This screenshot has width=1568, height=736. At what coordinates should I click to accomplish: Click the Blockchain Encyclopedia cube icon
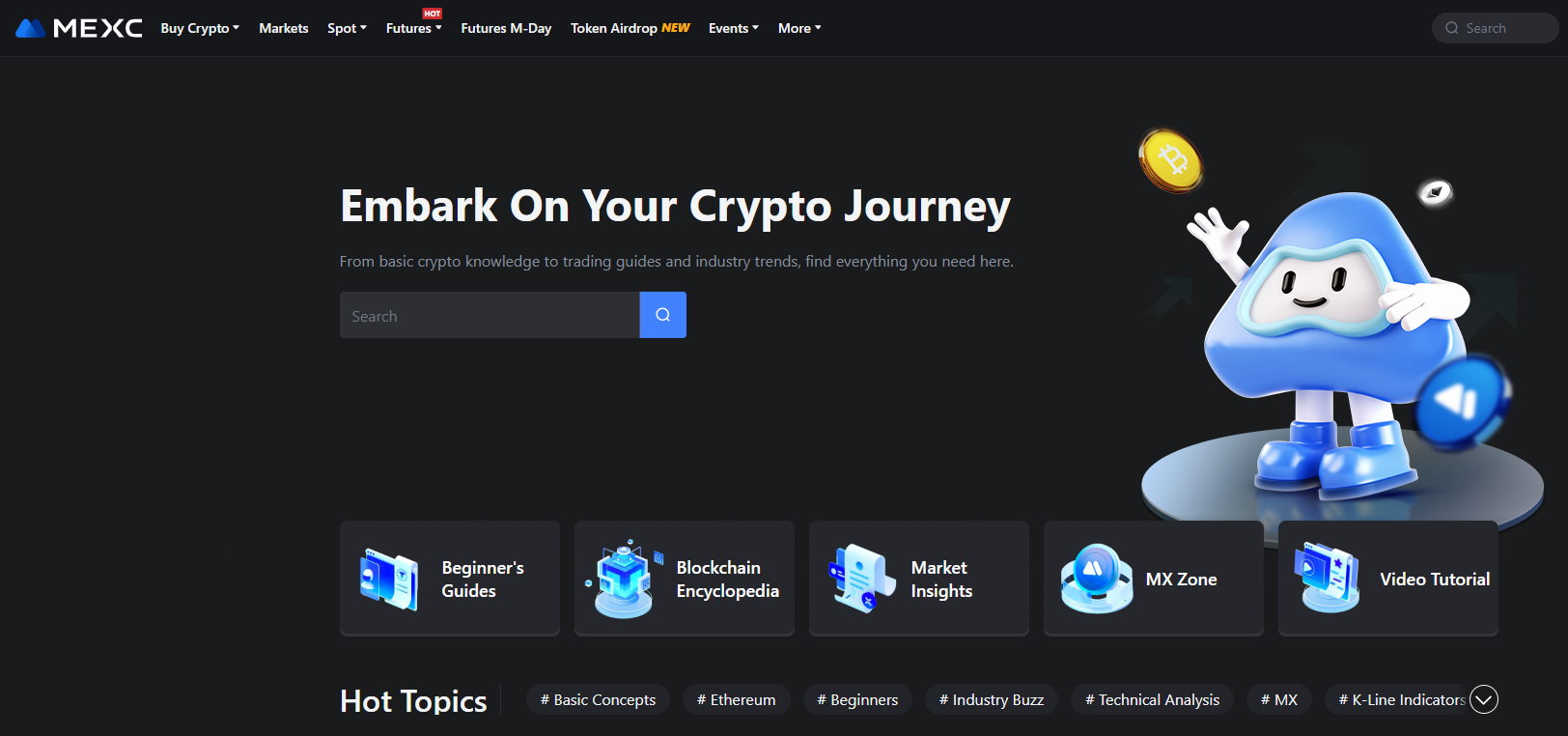tap(624, 579)
